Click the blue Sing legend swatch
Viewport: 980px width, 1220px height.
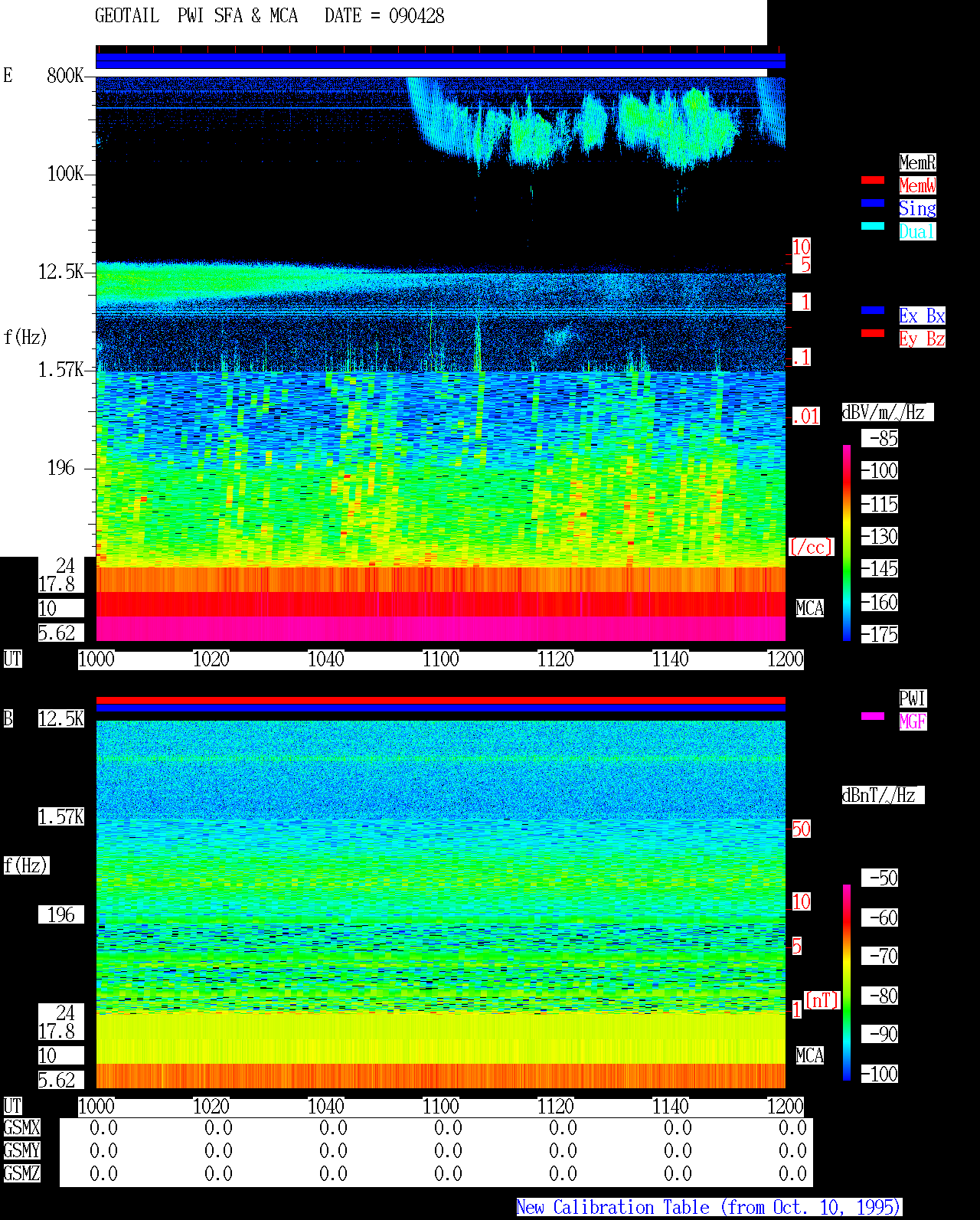[x=873, y=203]
